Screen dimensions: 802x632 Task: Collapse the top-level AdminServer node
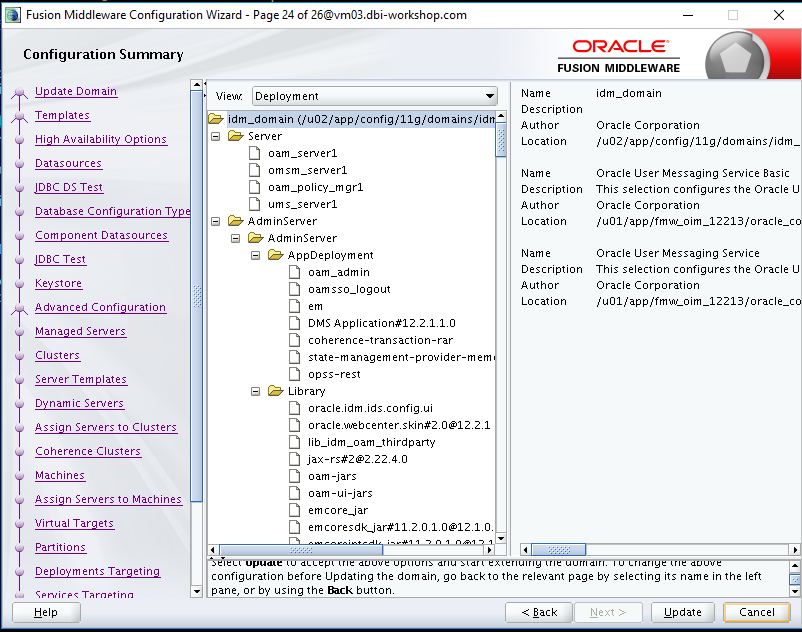[216, 221]
